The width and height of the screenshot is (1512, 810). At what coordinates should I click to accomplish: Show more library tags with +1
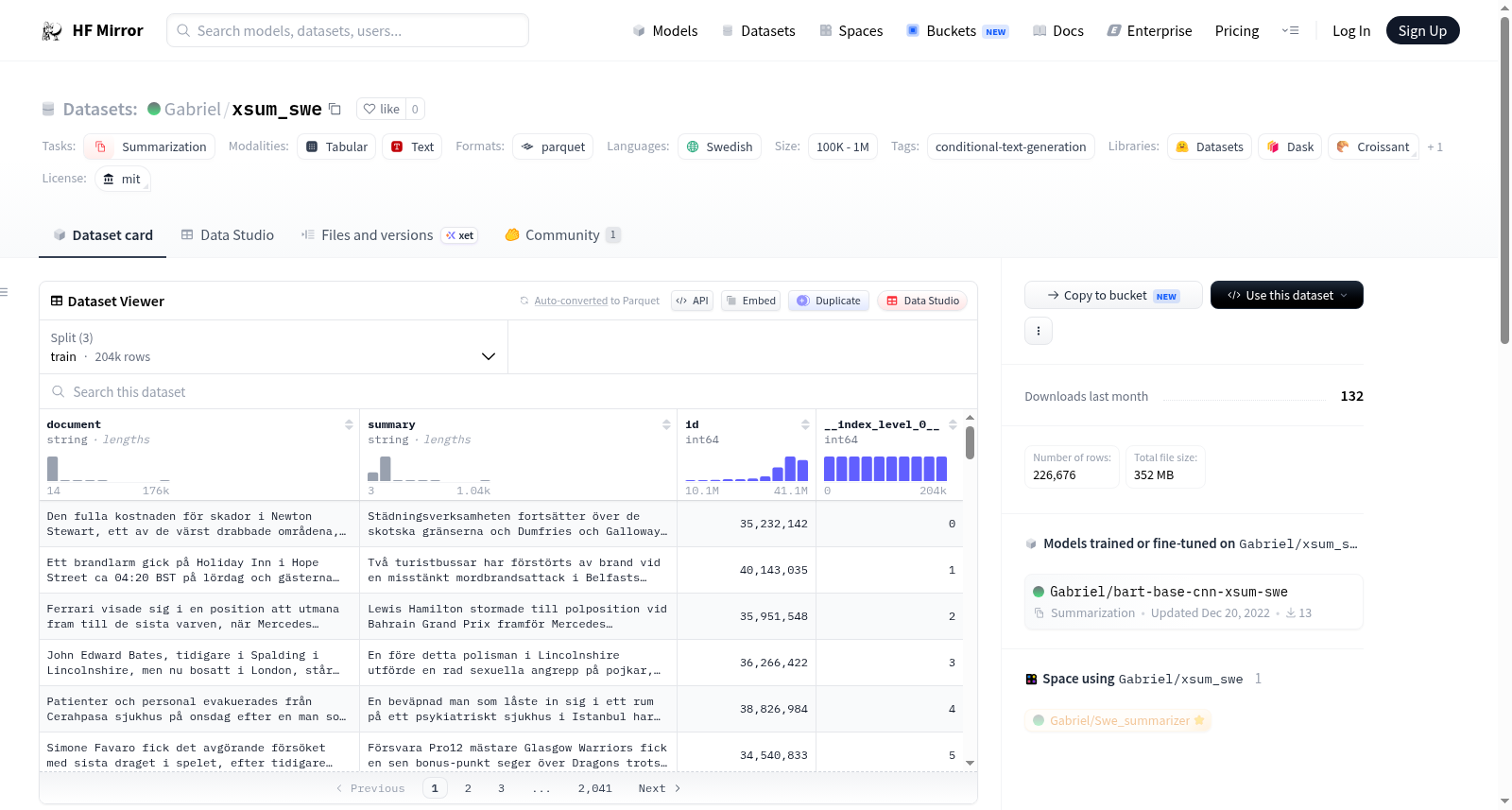(x=1435, y=147)
